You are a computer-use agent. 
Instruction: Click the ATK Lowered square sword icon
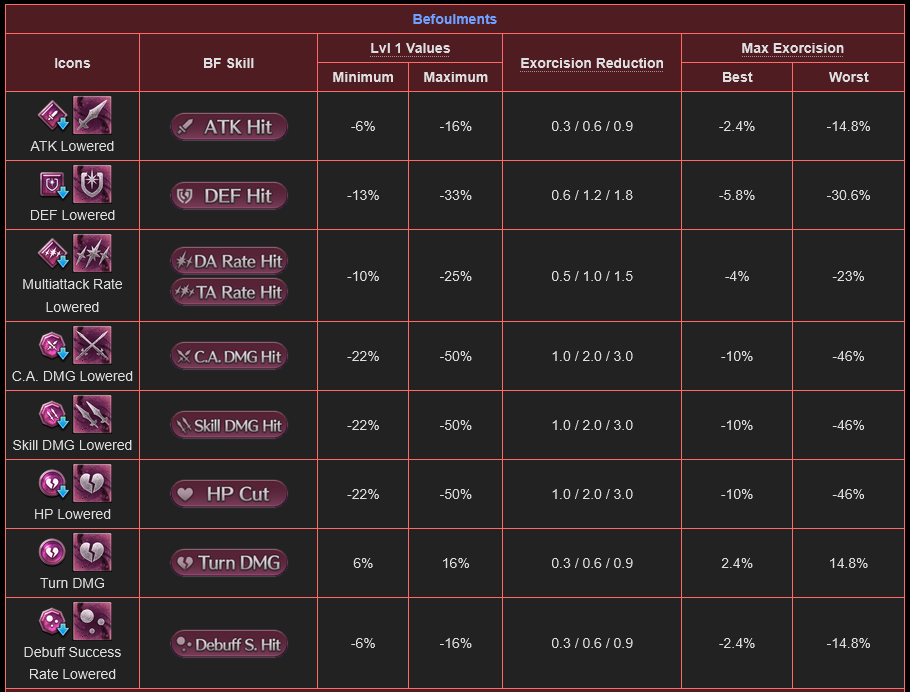coord(92,116)
